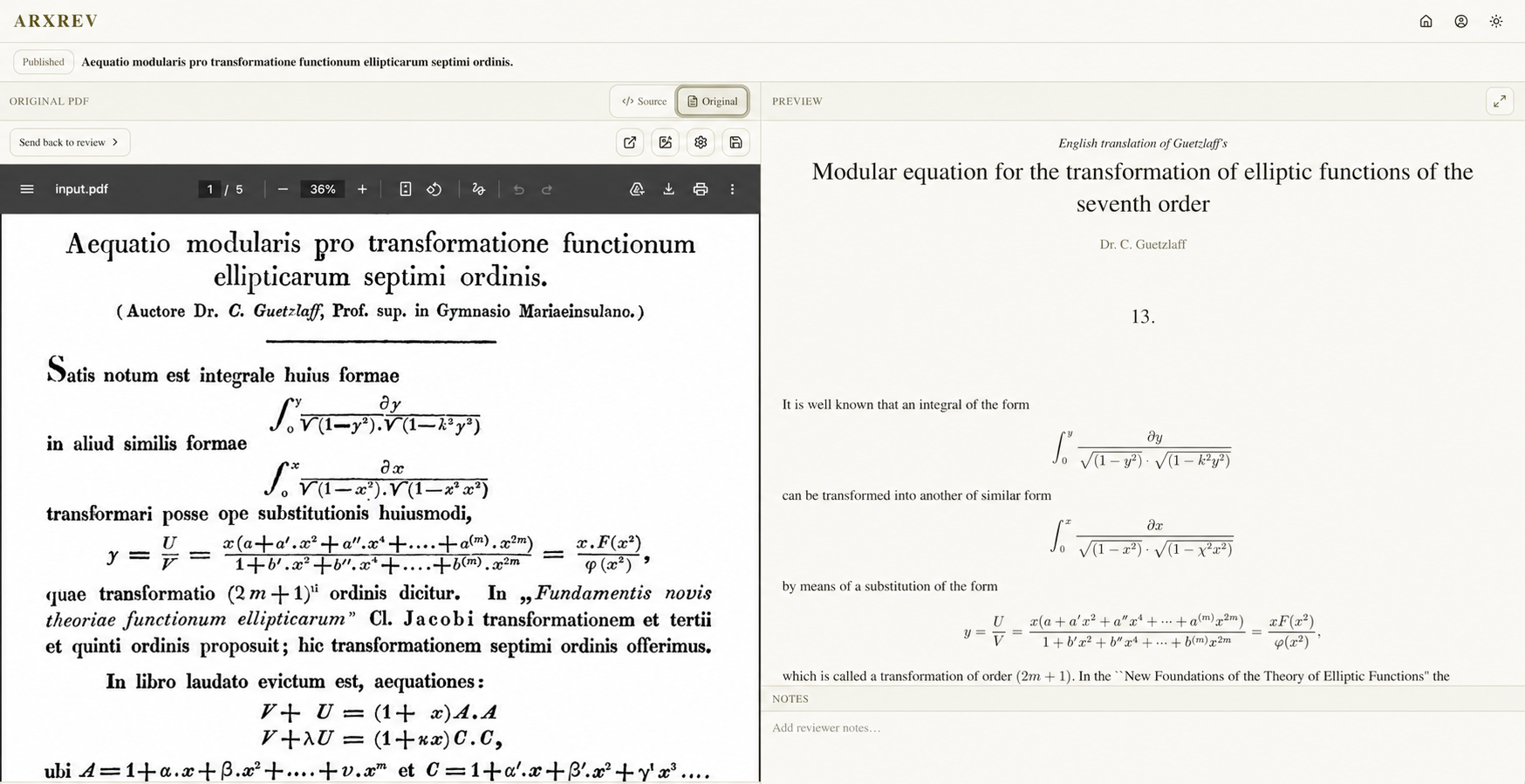The width and height of the screenshot is (1525, 784).
Task: Open the PDF more actions menu
Action: [x=732, y=189]
